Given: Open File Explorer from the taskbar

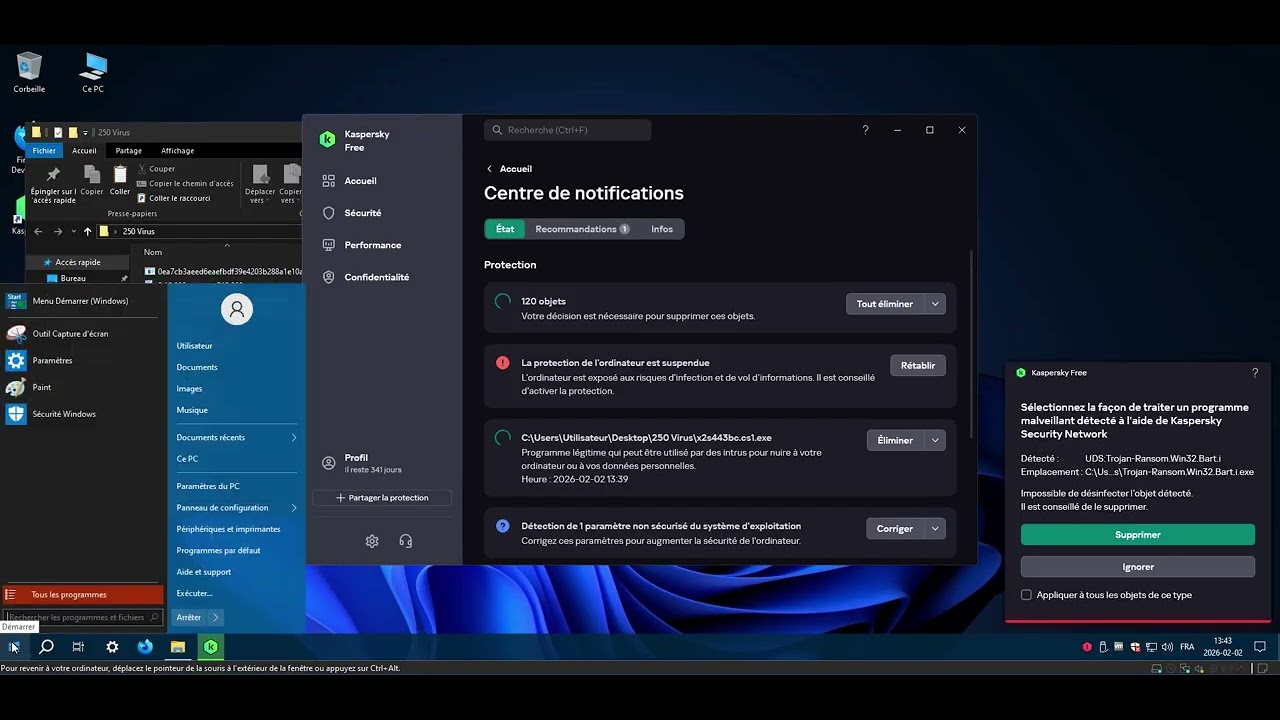Looking at the screenshot, I should [x=178, y=647].
